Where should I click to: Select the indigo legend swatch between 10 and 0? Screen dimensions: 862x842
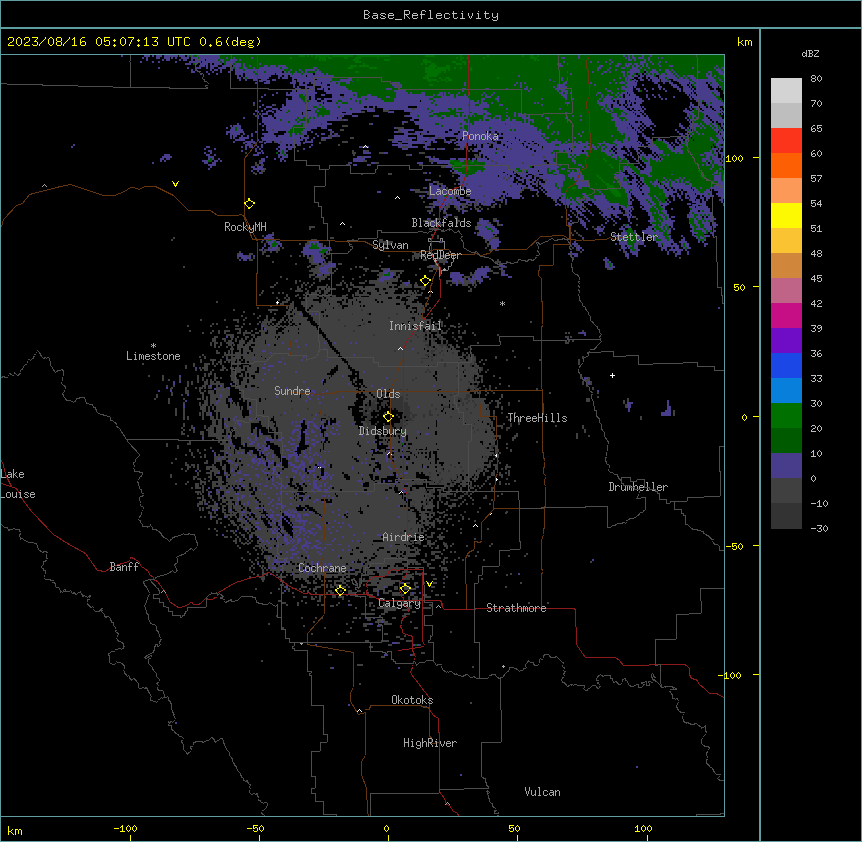click(786, 466)
